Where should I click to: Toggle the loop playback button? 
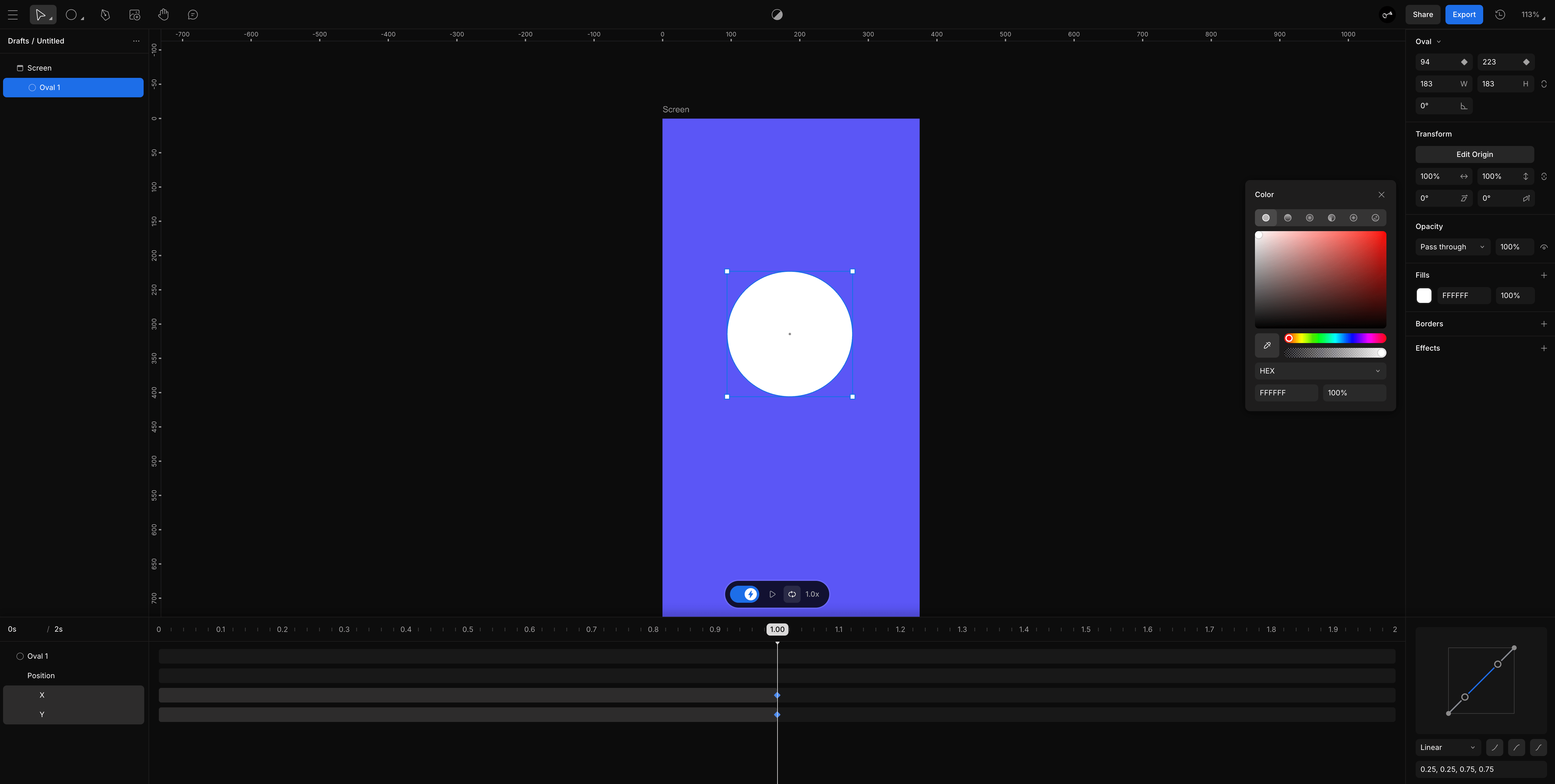pyautogui.click(x=792, y=594)
